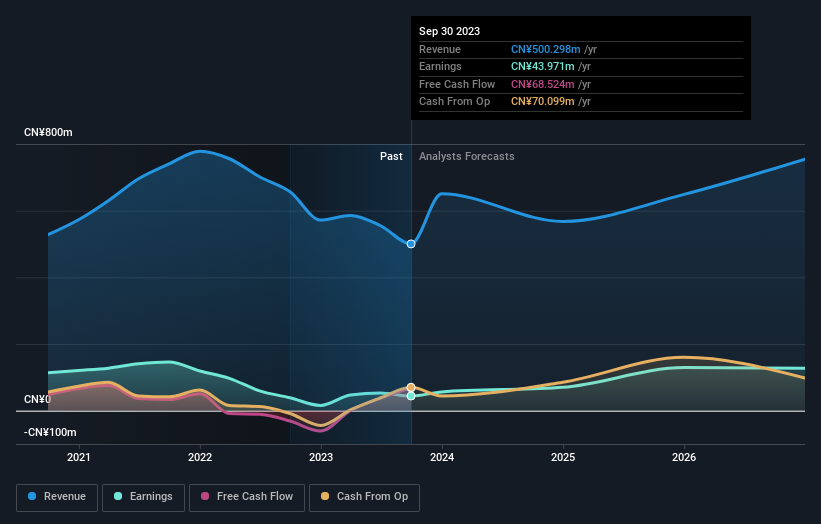This screenshot has height=524, width=821.
Task: Click the Free Cash Flow row label in tooltip
Action: coord(457,84)
